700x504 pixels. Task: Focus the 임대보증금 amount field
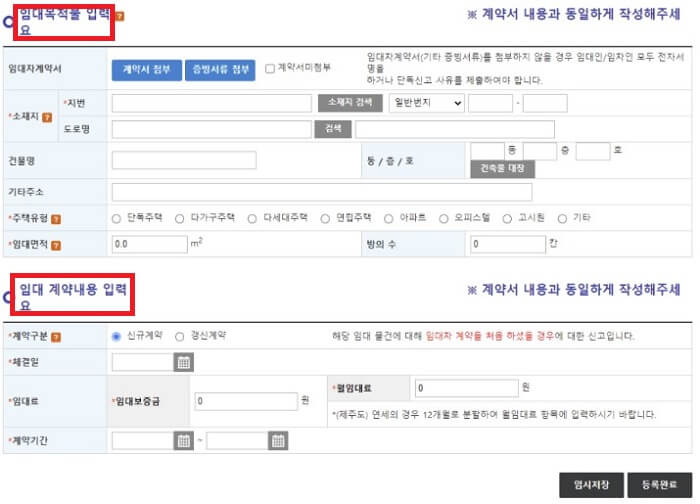[246, 401]
